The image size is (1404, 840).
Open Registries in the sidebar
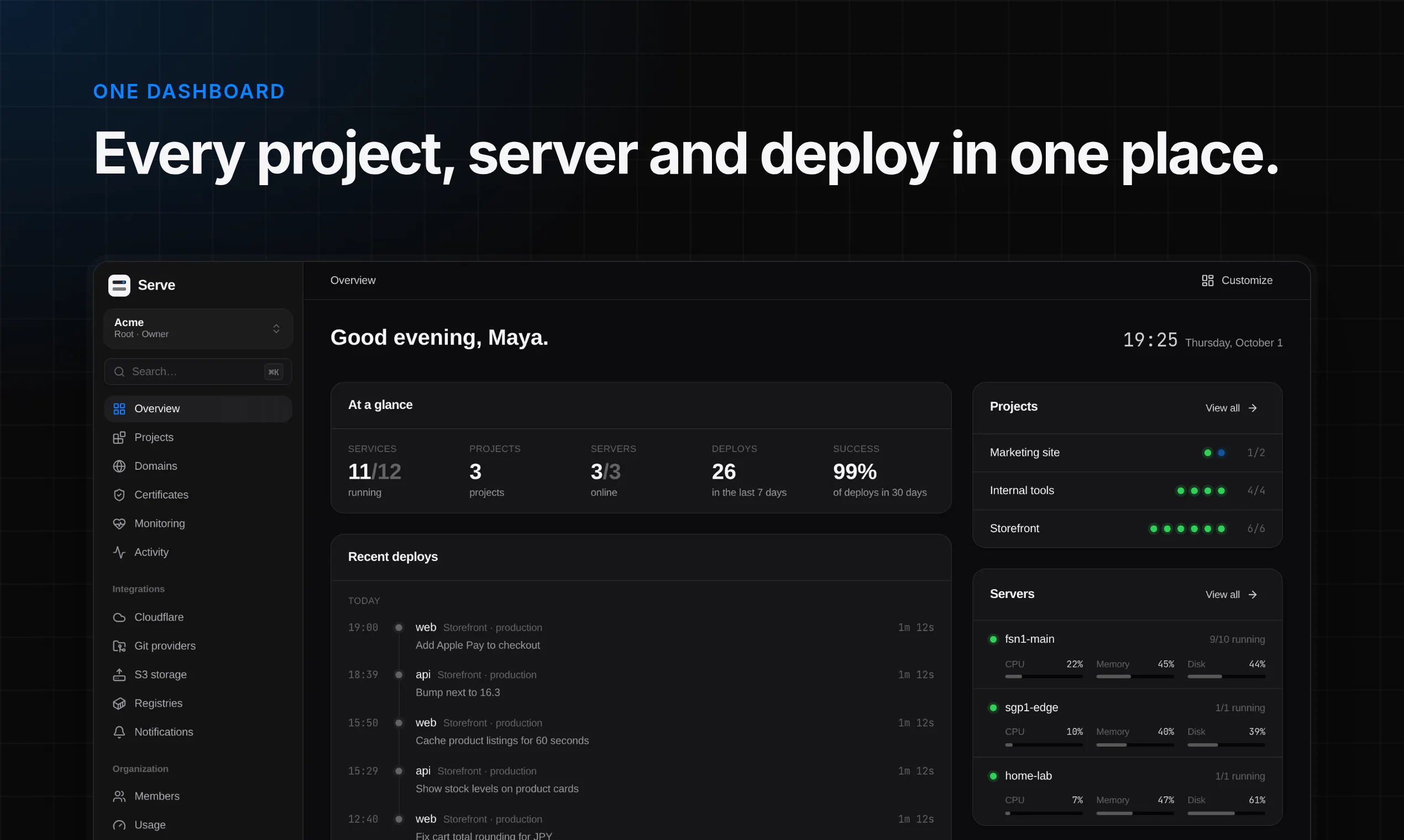pos(198,704)
